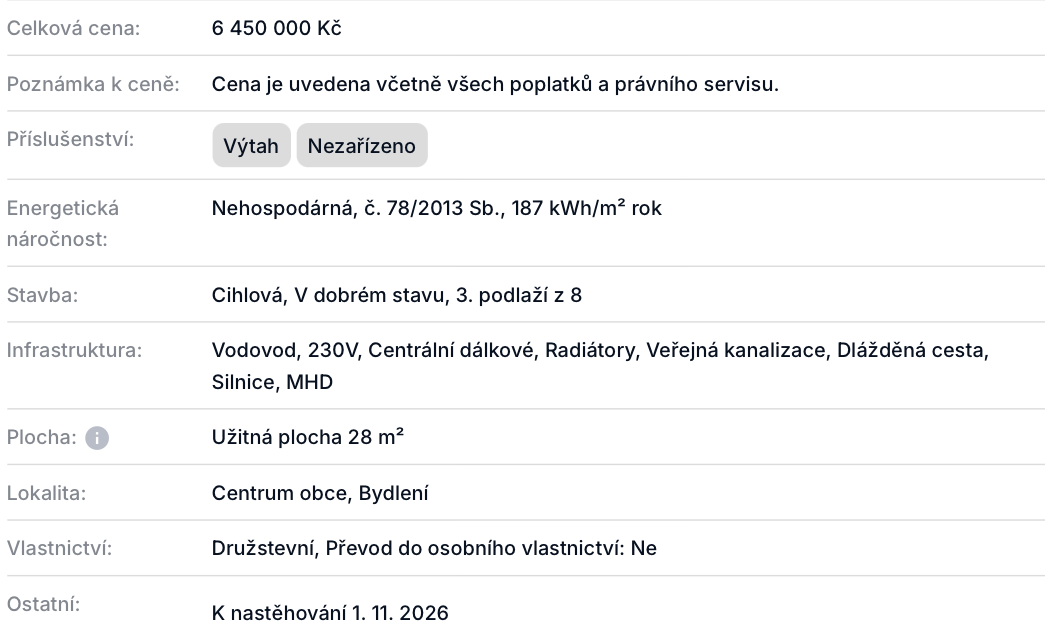
Task: Click the Infrastruktura label
Action: click(x=75, y=351)
